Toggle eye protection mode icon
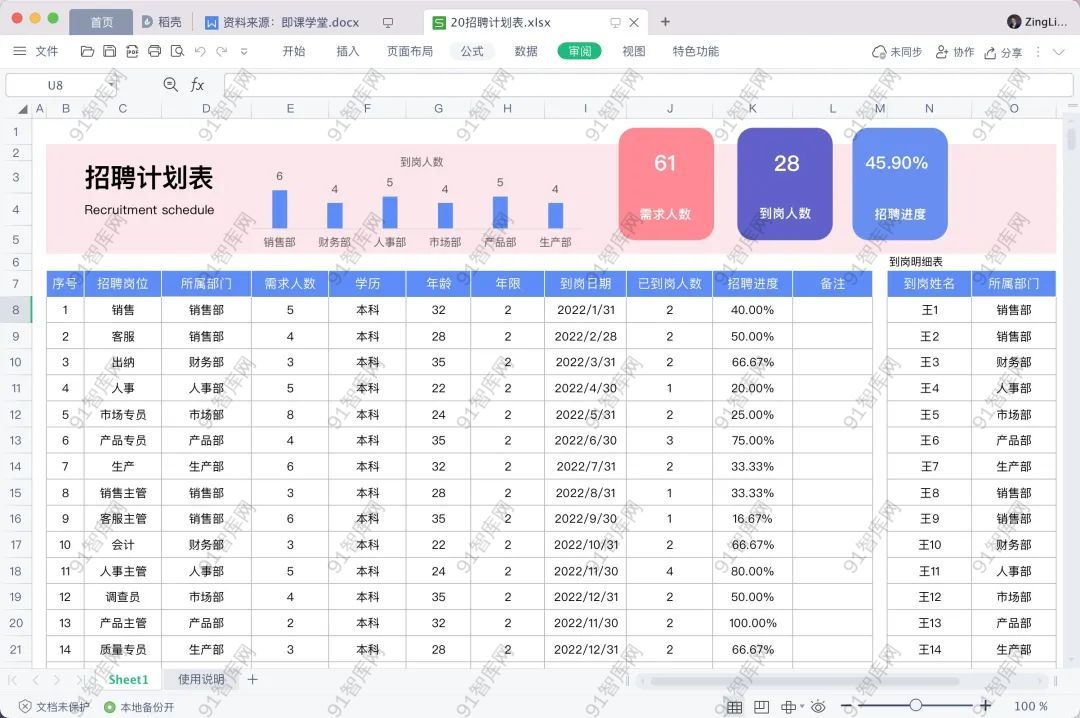The height and width of the screenshot is (718, 1080). pos(818,706)
